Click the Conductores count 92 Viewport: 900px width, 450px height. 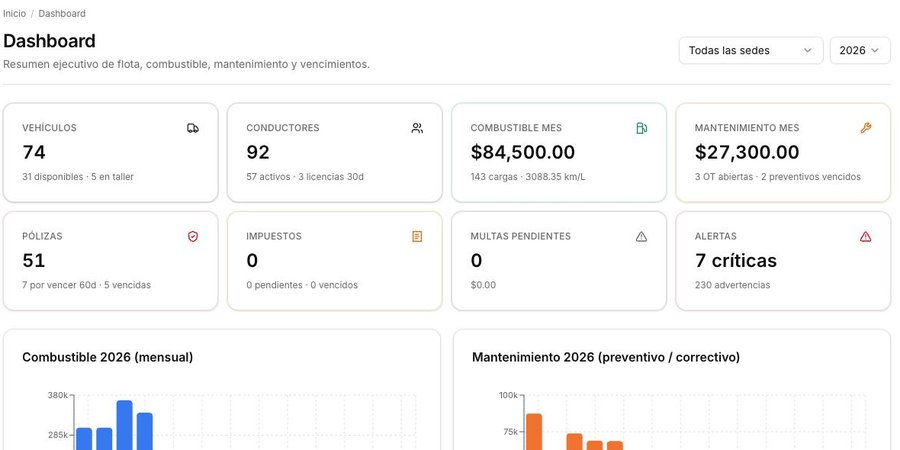pyautogui.click(x=258, y=152)
